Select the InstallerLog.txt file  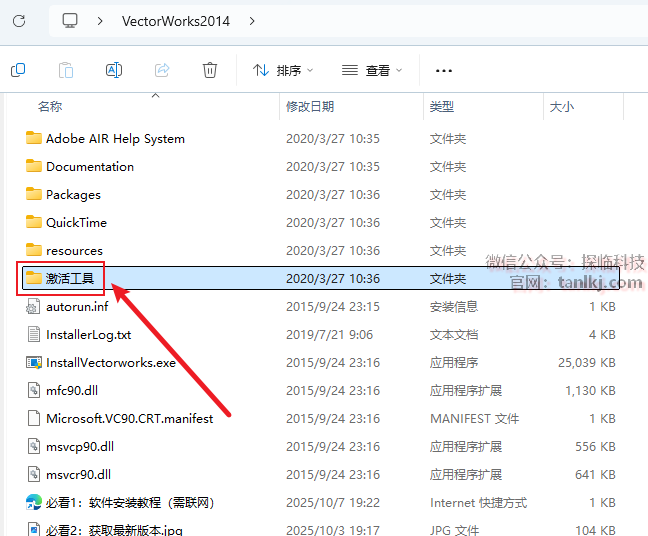point(88,335)
